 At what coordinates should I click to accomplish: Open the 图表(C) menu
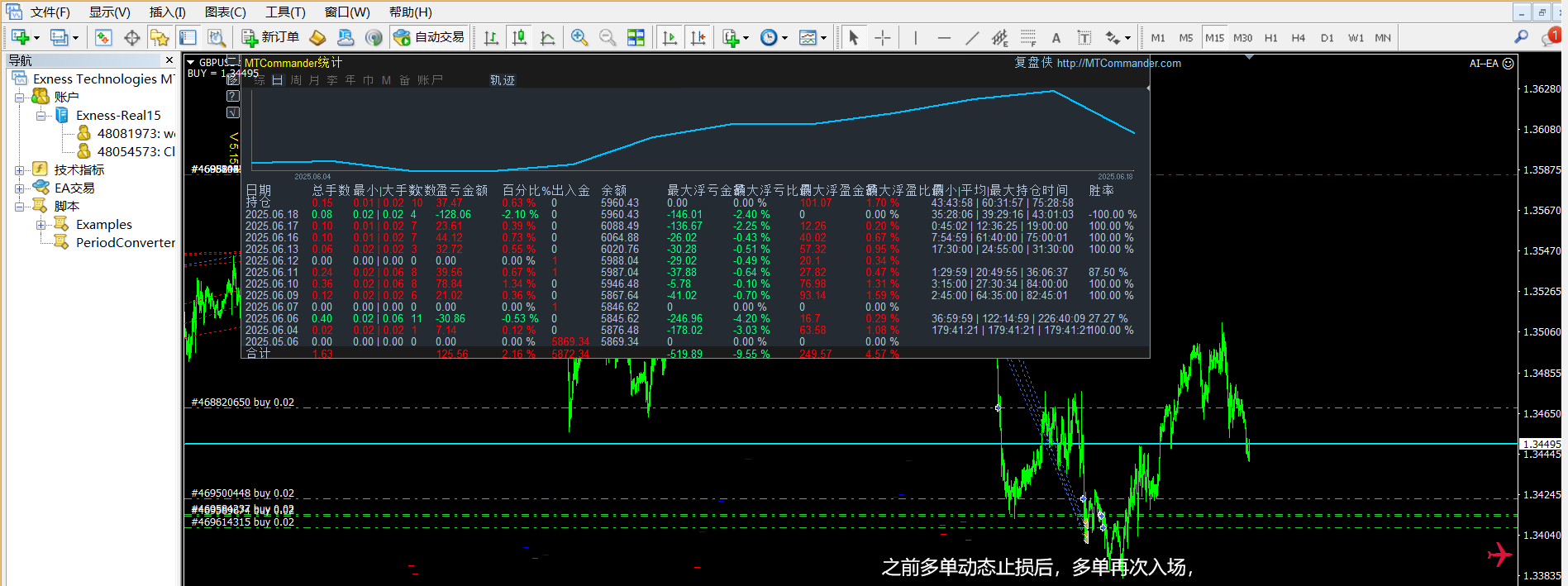coord(226,12)
